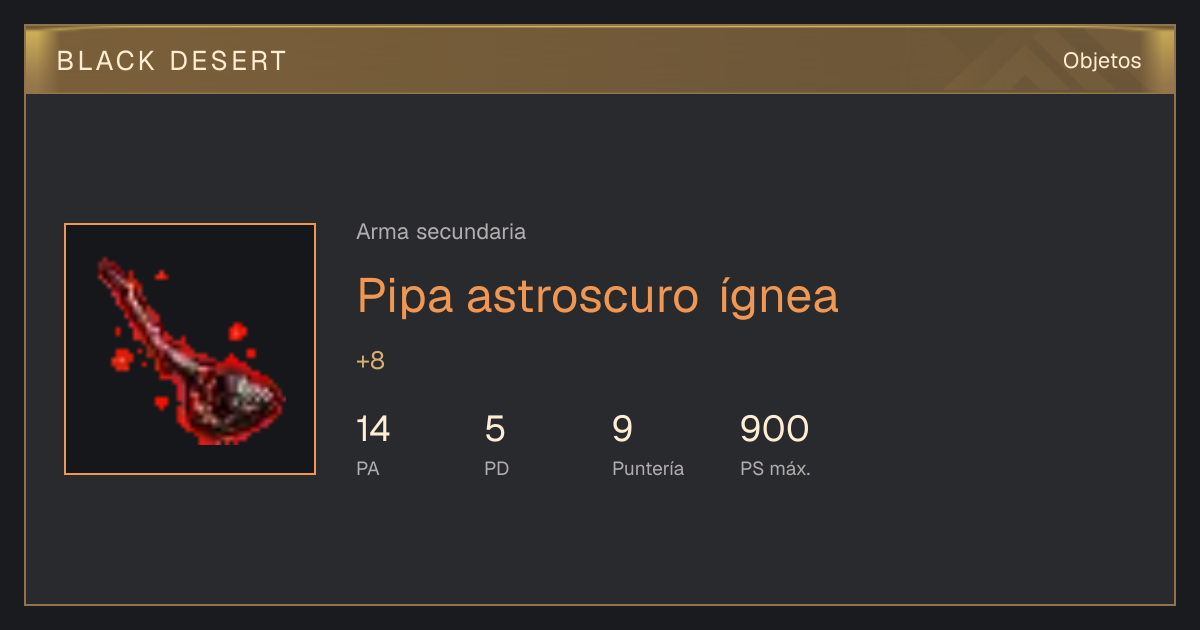The image size is (1200, 630).
Task: Select the PA value 14
Action: click(x=373, y=429)
